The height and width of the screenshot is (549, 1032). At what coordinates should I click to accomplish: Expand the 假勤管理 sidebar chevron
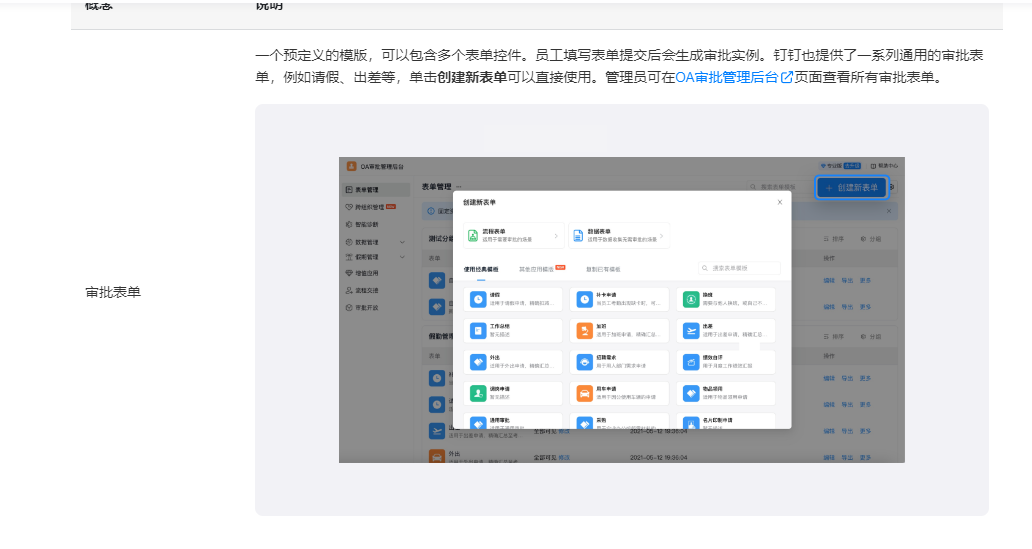click(x=402, y=257)
